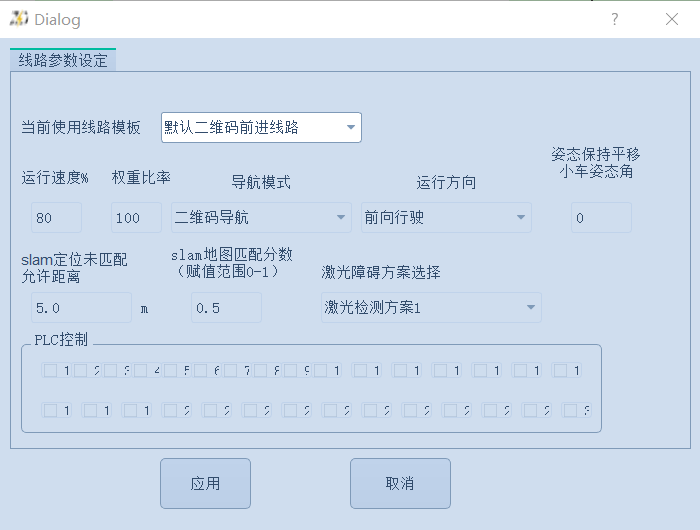Click the 权重比率 field showing 100
Image resolution: width=700 pixels, height=530 pixels.
[x=136, y=217]
